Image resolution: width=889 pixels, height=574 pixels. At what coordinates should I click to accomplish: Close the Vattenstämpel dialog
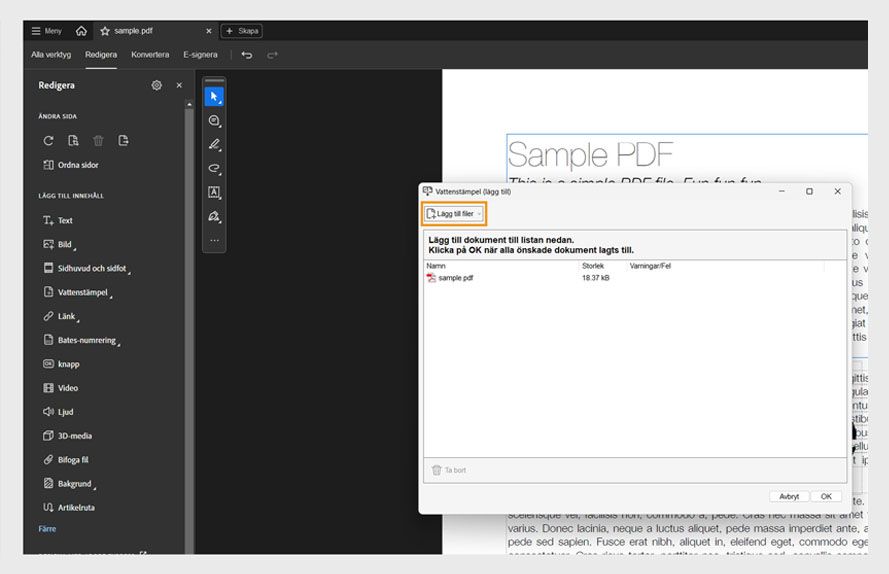pyautogui.click(x=837, y=191)
